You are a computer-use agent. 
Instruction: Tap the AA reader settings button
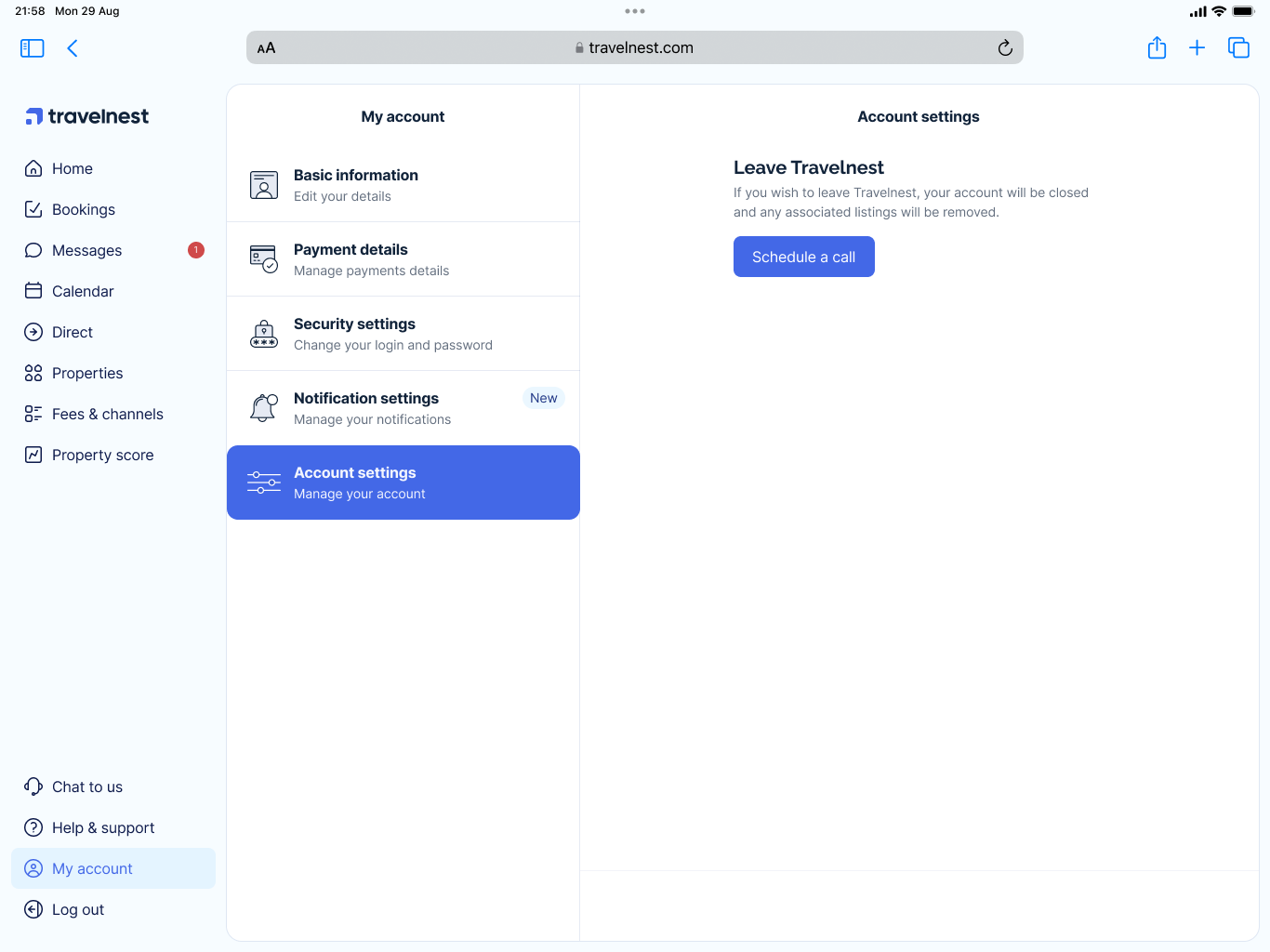(267, 48)
